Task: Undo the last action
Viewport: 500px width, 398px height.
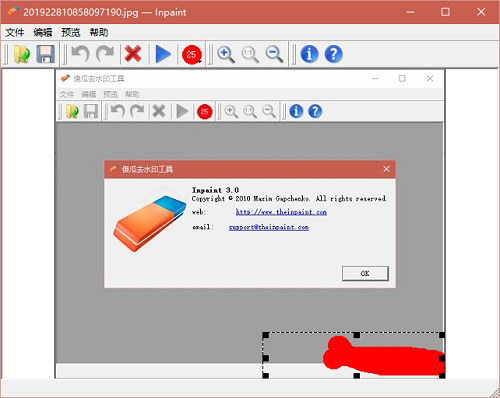Action: pyautogui.click(x=81, y=54)
